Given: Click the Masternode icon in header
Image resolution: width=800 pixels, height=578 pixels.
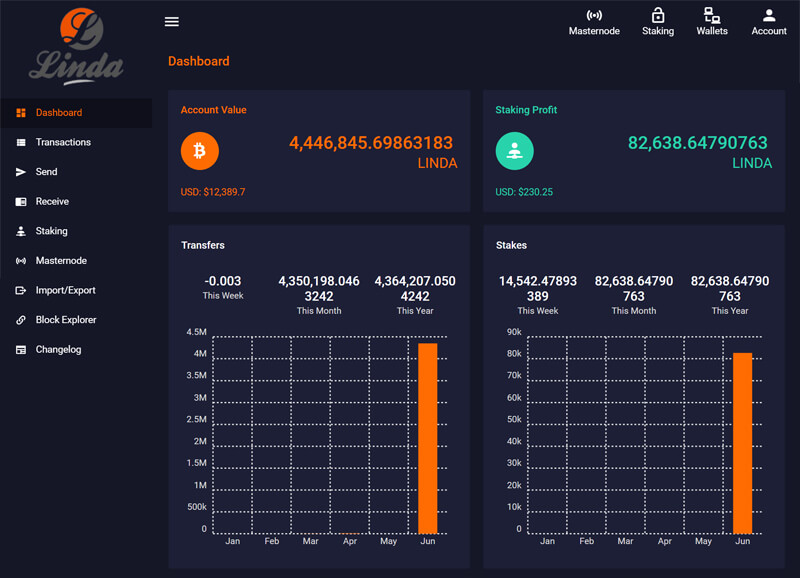Looking at the screenshot, I should coord(594,16).
